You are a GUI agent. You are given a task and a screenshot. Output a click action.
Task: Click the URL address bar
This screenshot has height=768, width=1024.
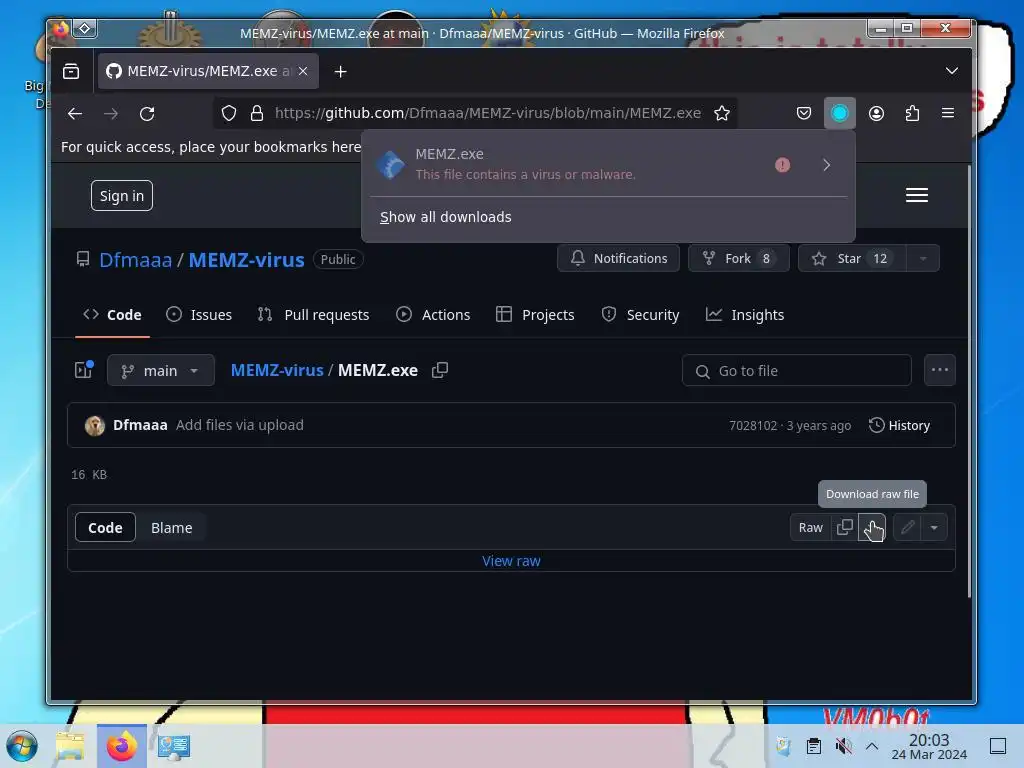487,113
